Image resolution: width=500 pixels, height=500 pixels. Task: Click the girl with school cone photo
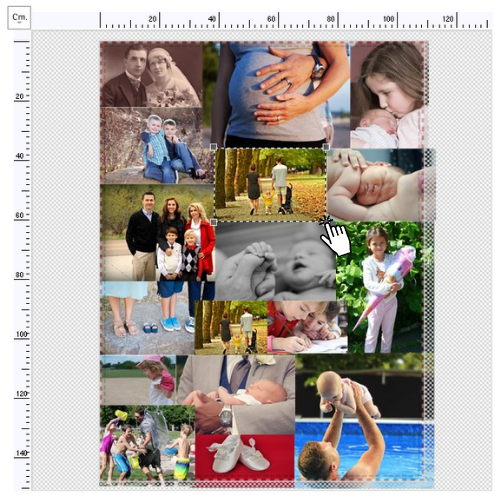tap(380, 287)
